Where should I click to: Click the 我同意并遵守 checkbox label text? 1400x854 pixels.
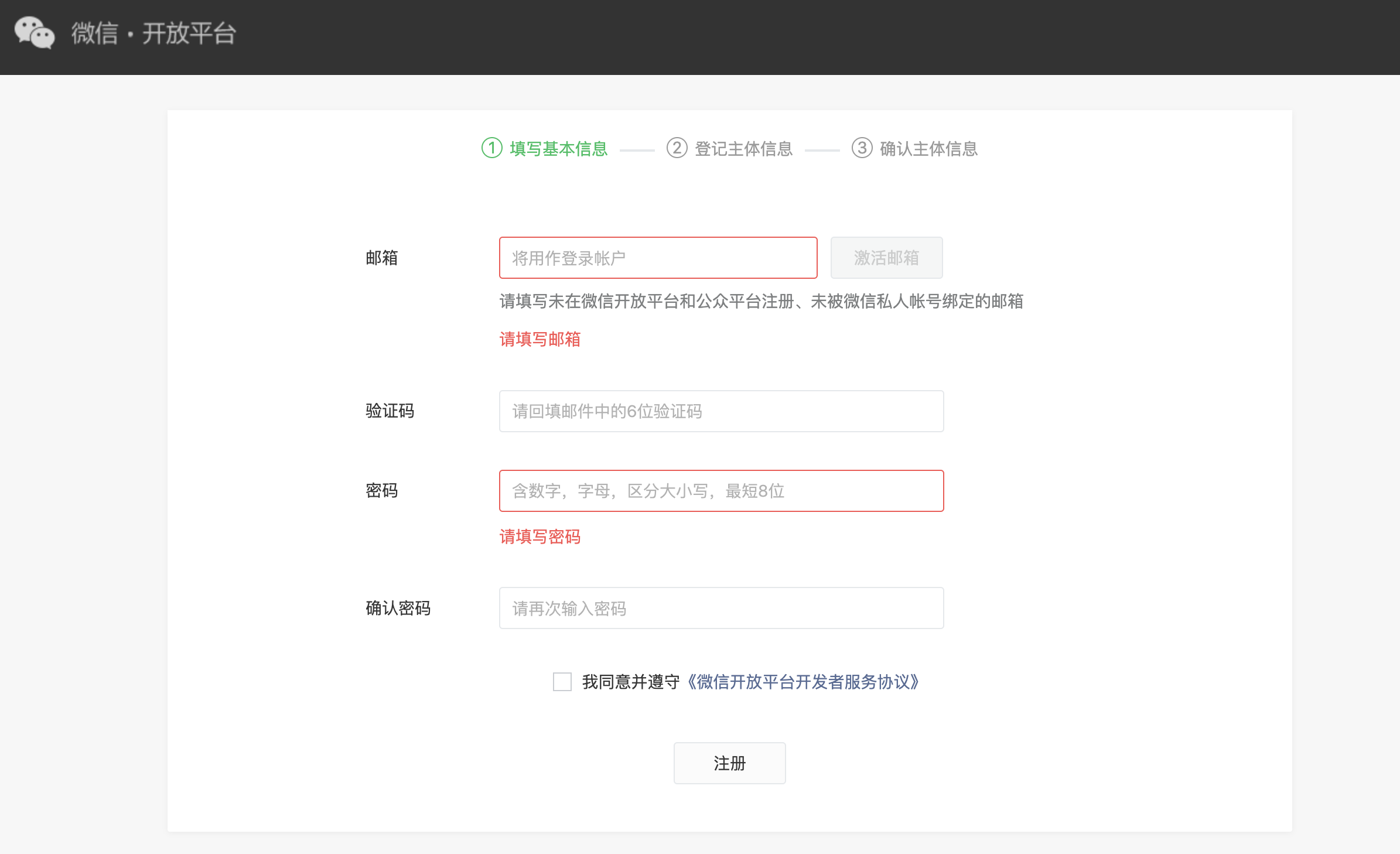click(631, 682)
